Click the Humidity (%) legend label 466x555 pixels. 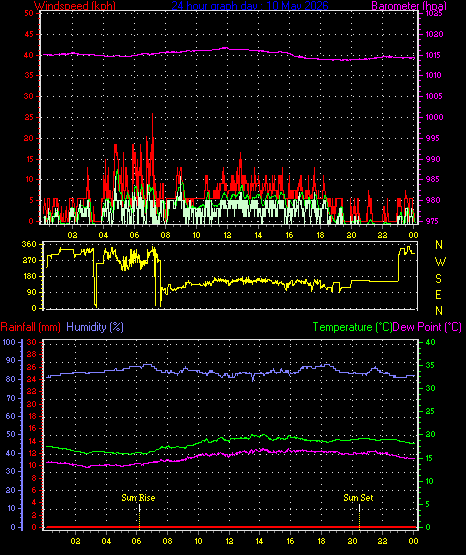coord(95,327)
